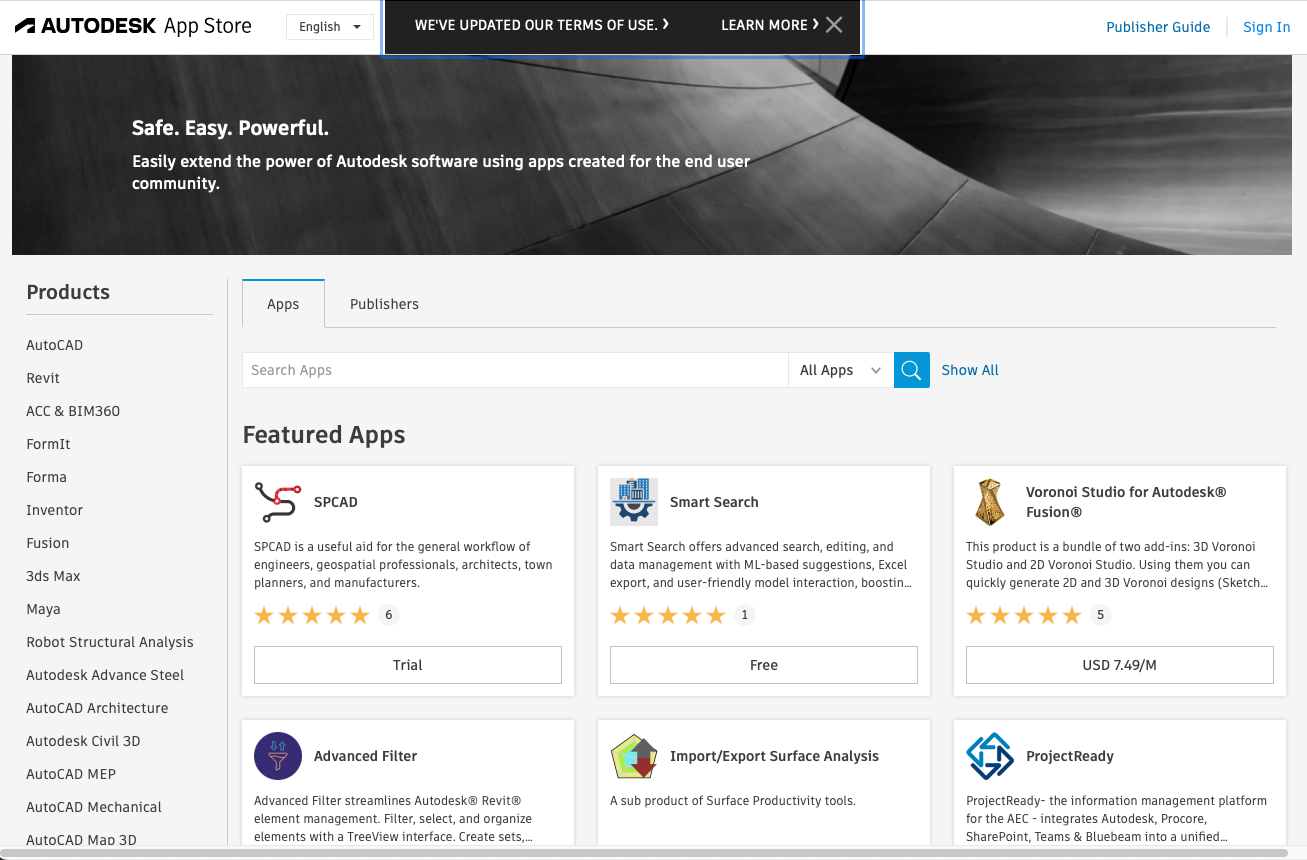Screen dimensions: 1307x860
Task: Click the Voronoi Studio review count badge
Action: [x=1100, y=615]
